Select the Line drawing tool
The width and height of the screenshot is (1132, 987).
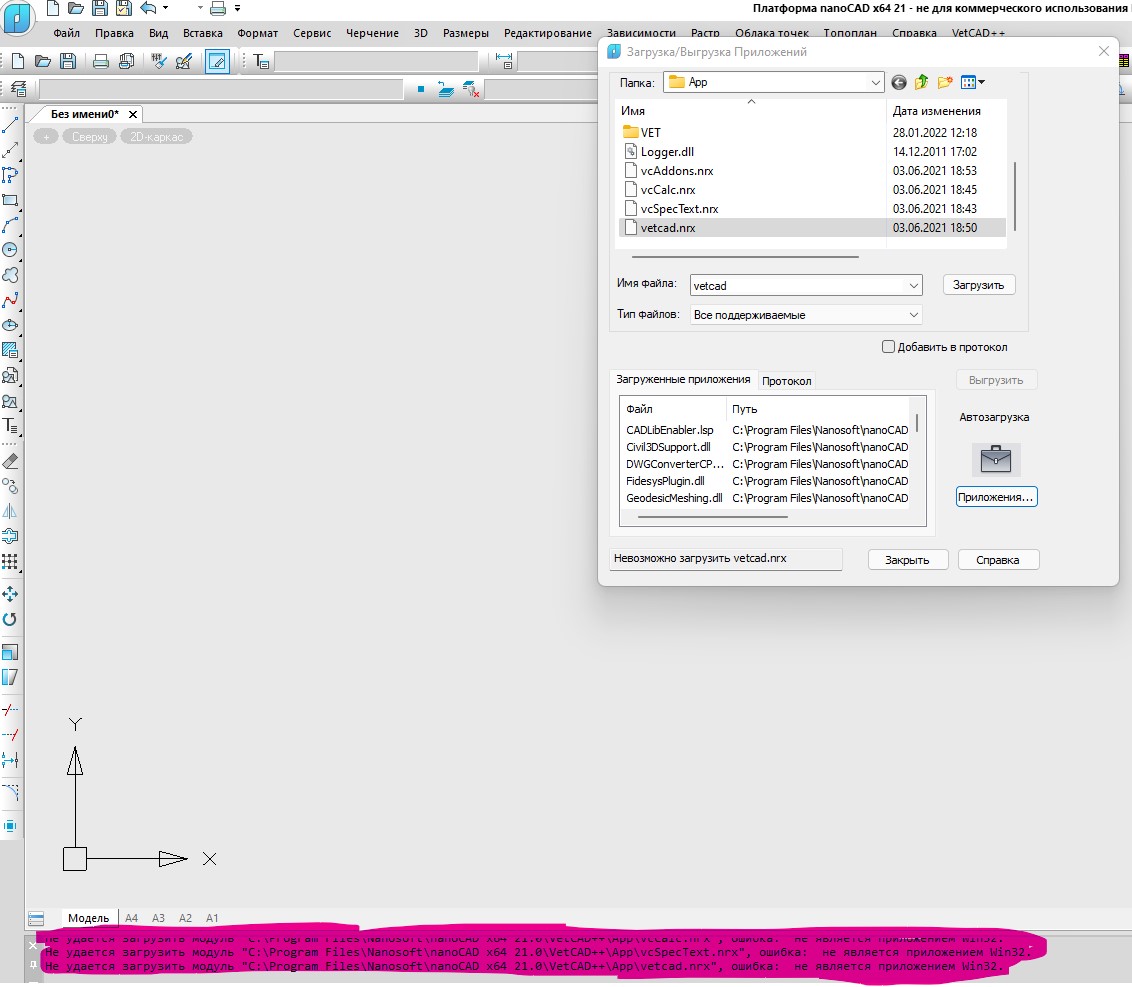[x=11, y=126]
